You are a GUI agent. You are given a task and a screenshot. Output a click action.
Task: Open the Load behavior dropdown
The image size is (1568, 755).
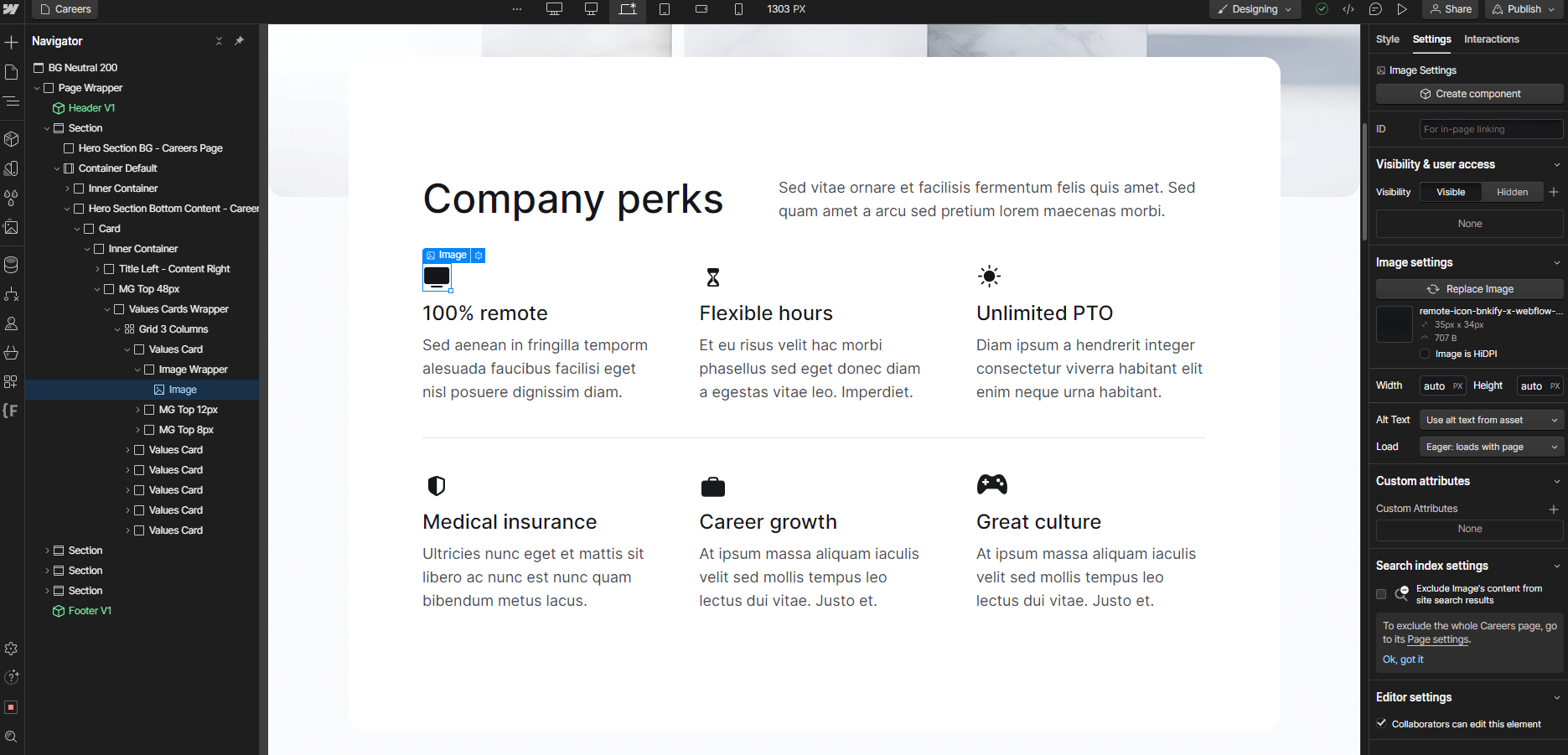1490,447
